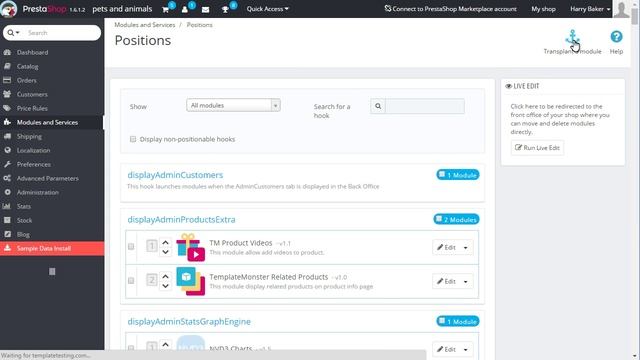Open the customers notification icon

coord(185,9)
